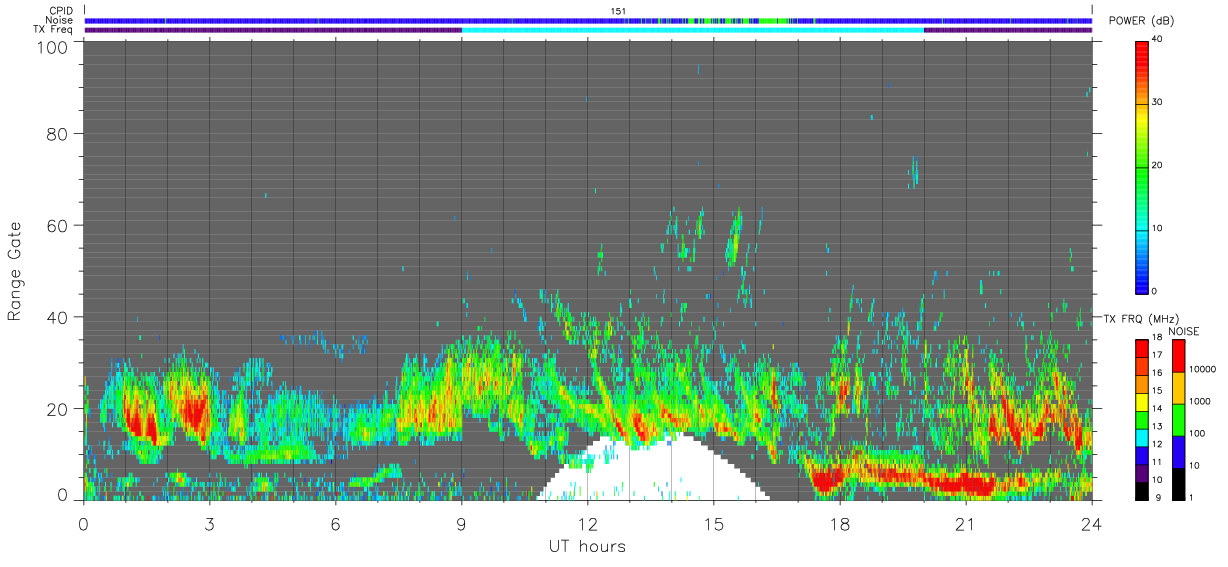Click the x-axis tick label 3
Viewport: 1228px width, 567px height.
209,524
